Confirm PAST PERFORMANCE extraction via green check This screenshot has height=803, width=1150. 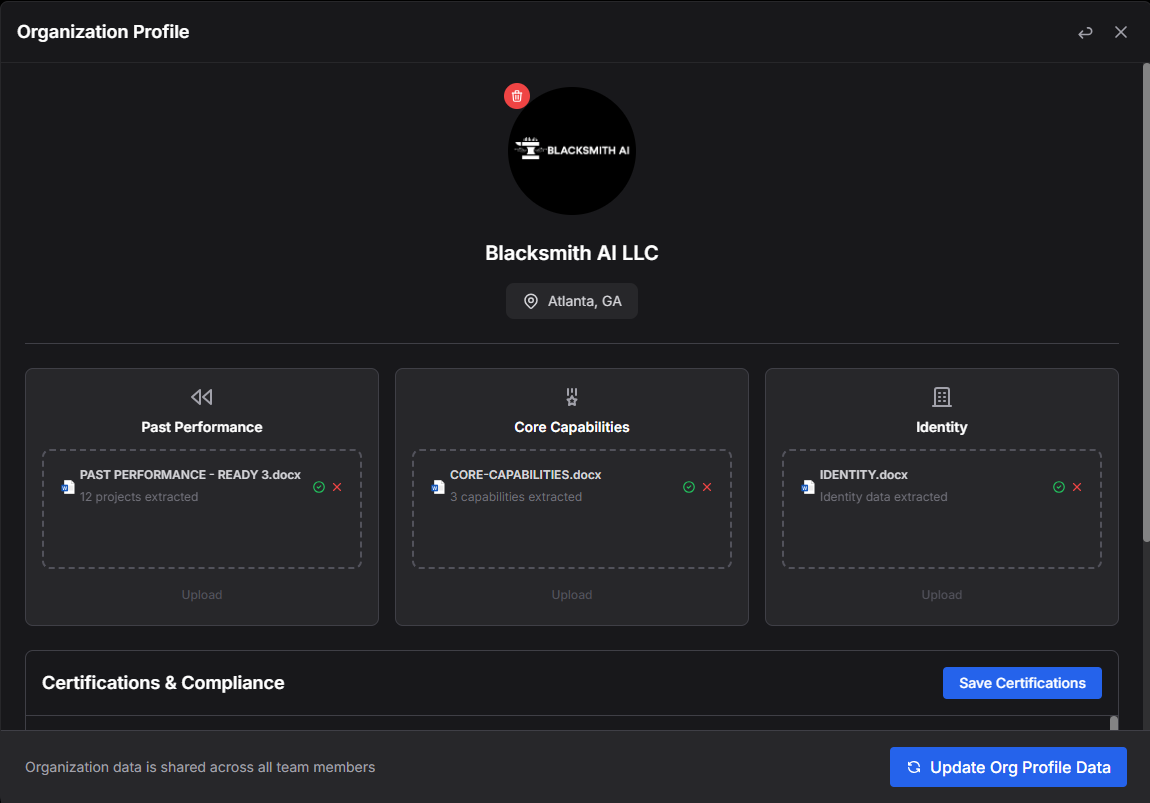[x=319, y=487]
